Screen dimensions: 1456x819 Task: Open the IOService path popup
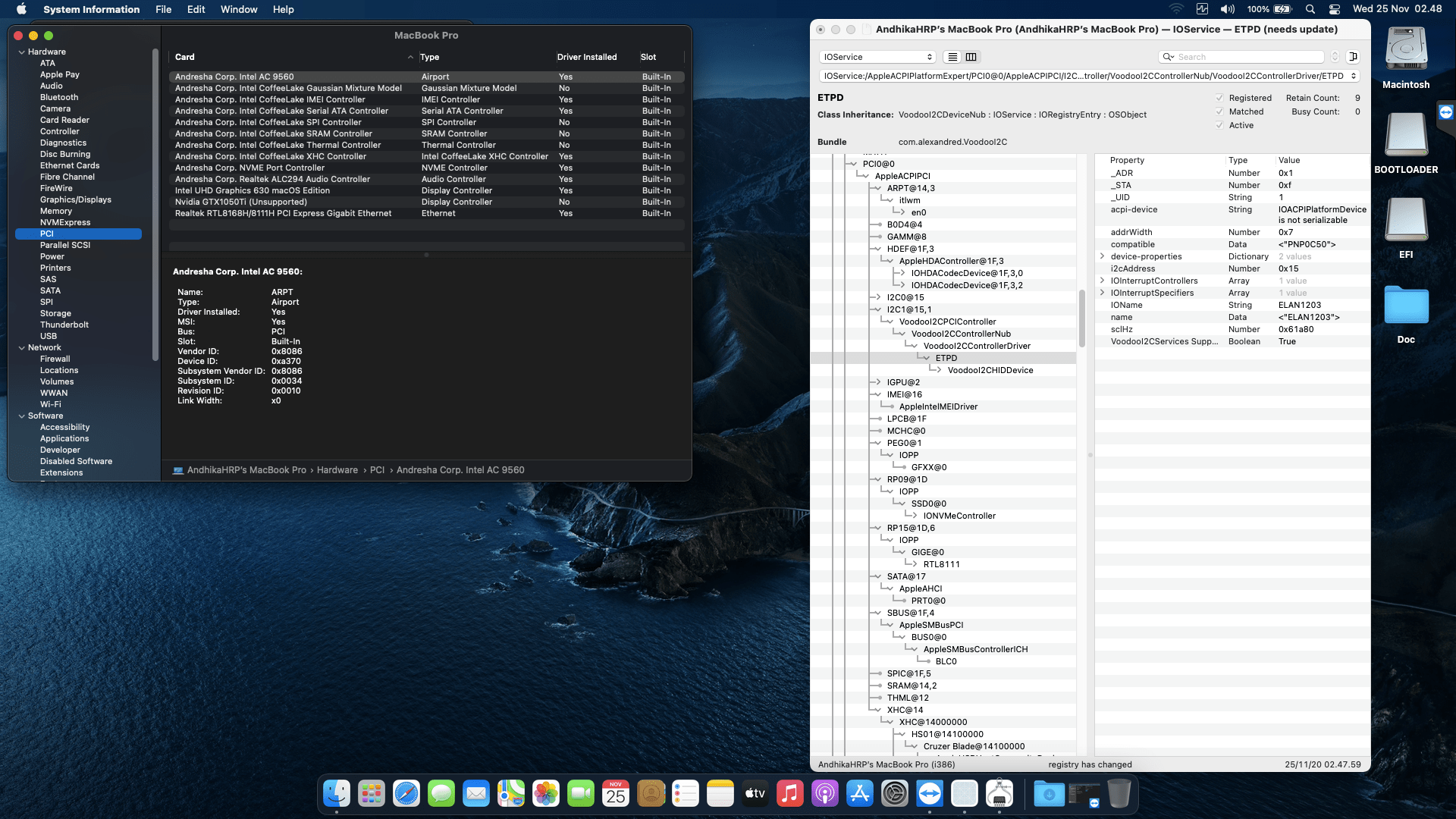coord(1088,76)
